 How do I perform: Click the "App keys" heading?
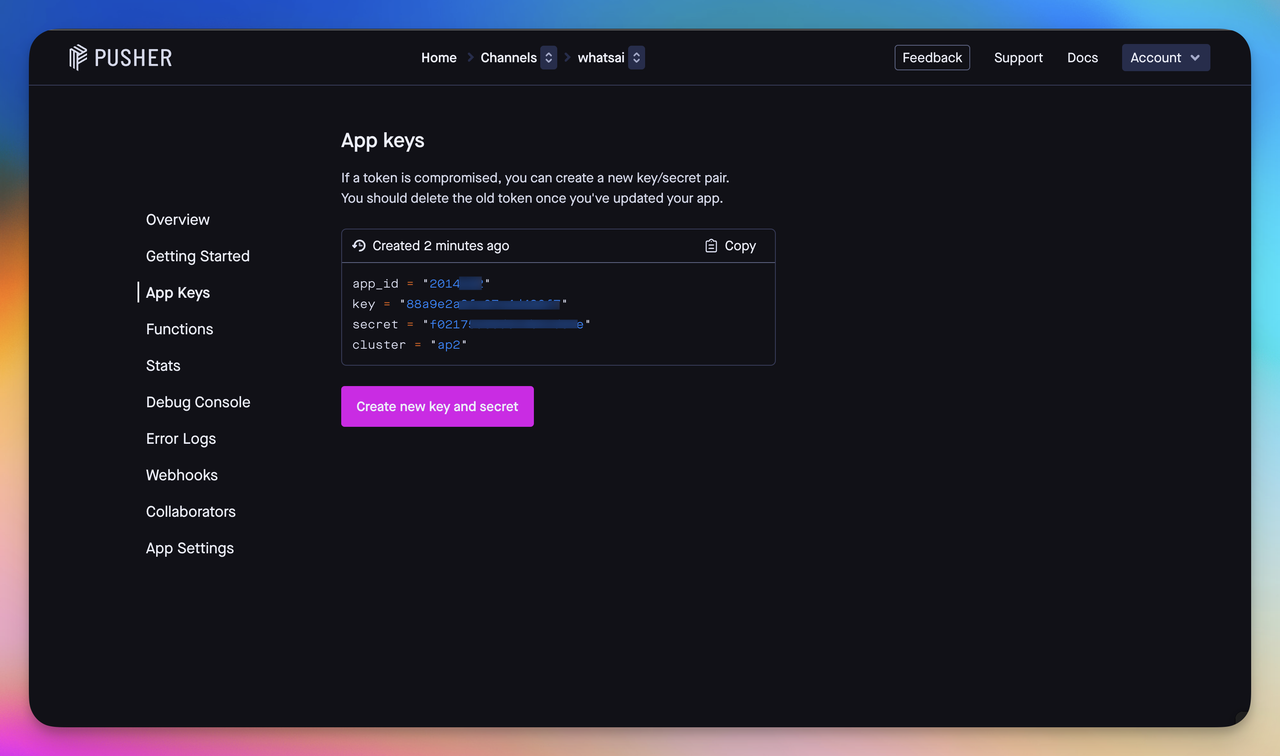(383, 141)
